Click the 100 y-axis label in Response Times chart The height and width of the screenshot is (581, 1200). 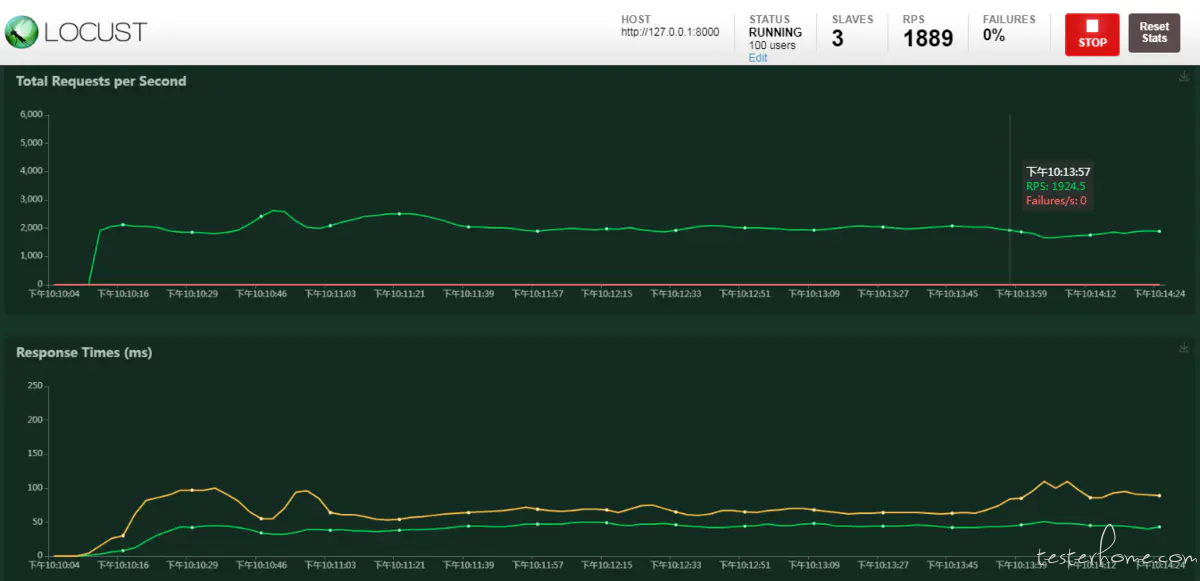(35, 488)
